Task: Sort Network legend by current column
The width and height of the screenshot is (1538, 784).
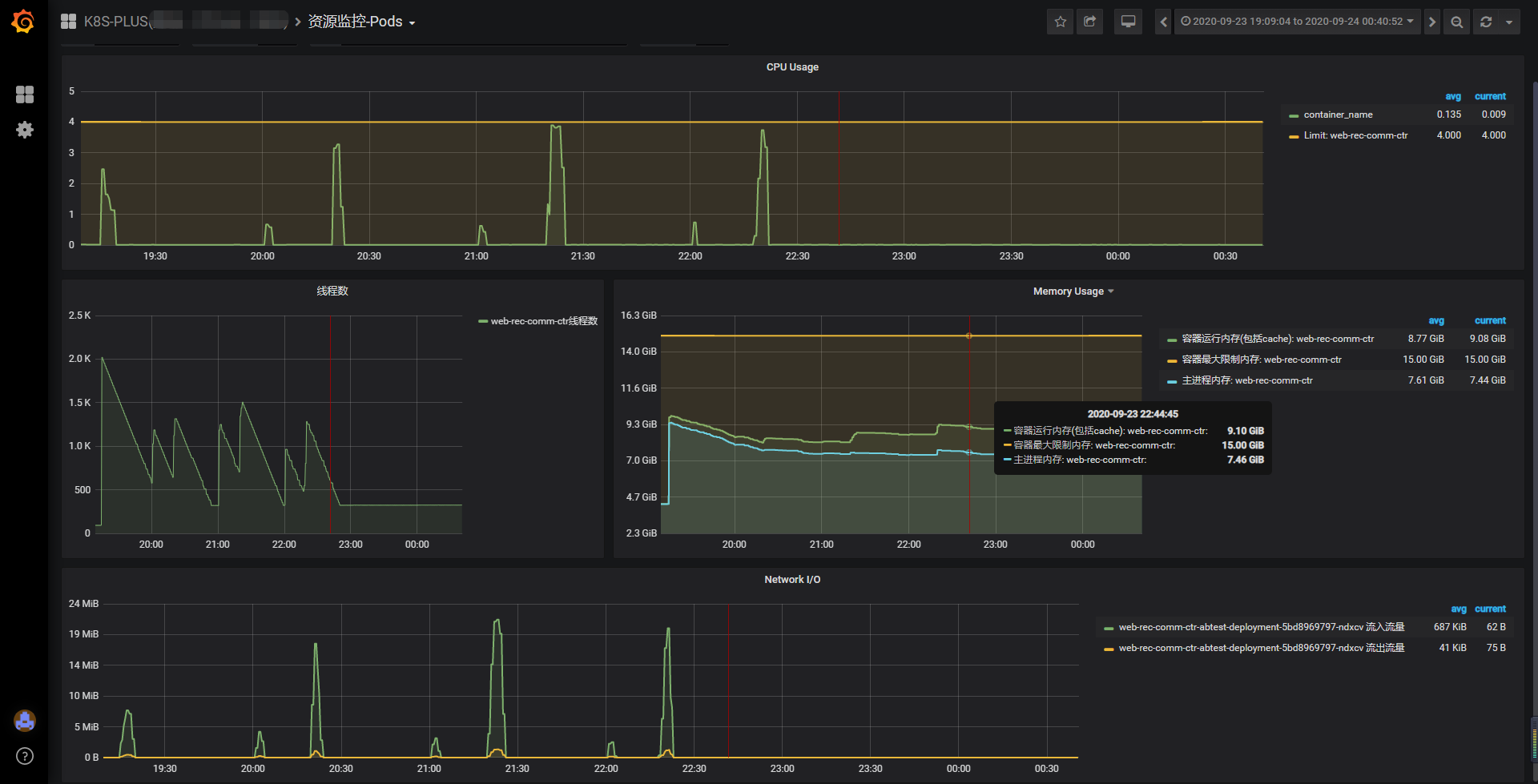Action: pos(1490,609)
